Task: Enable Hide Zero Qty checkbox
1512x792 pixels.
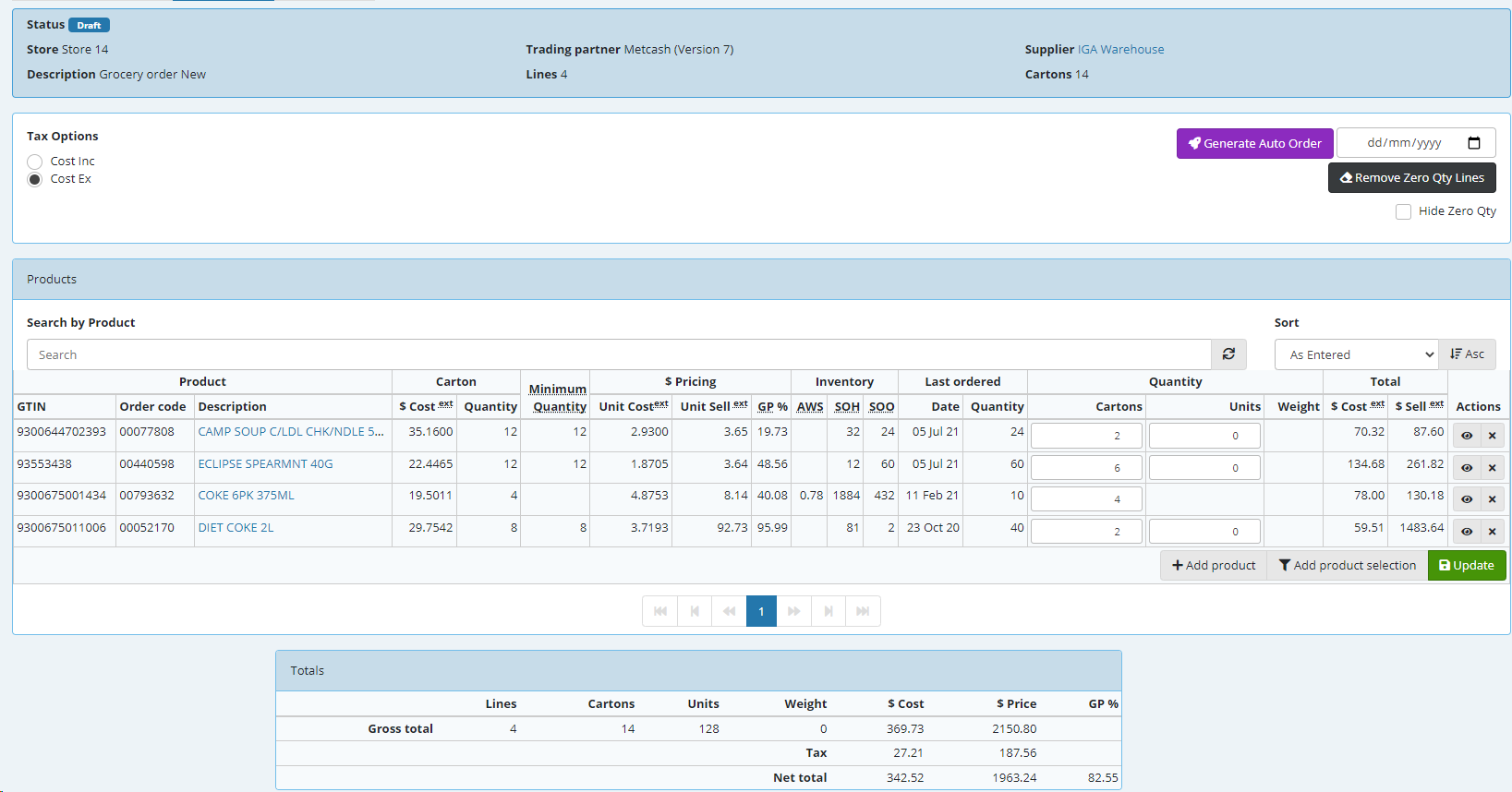Action: [x=1403, y=211]
